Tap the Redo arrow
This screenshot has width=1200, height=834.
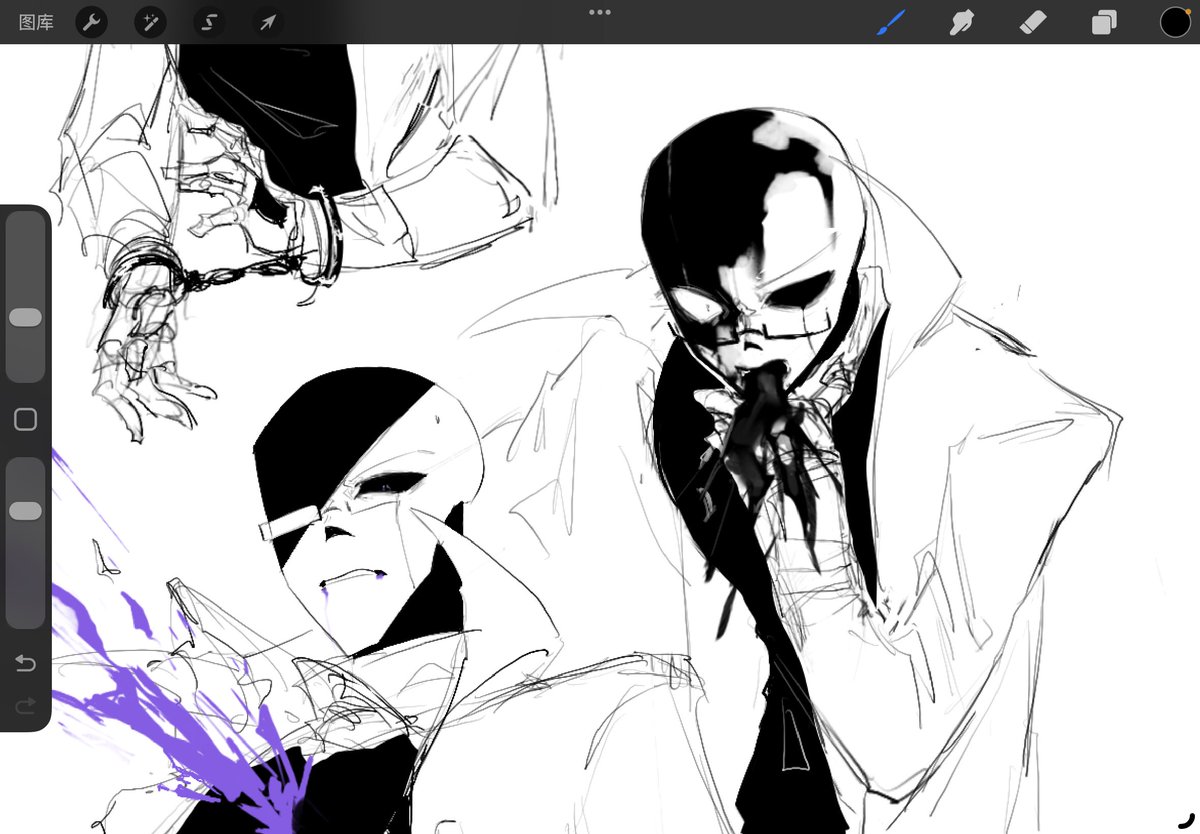[26, 706]
